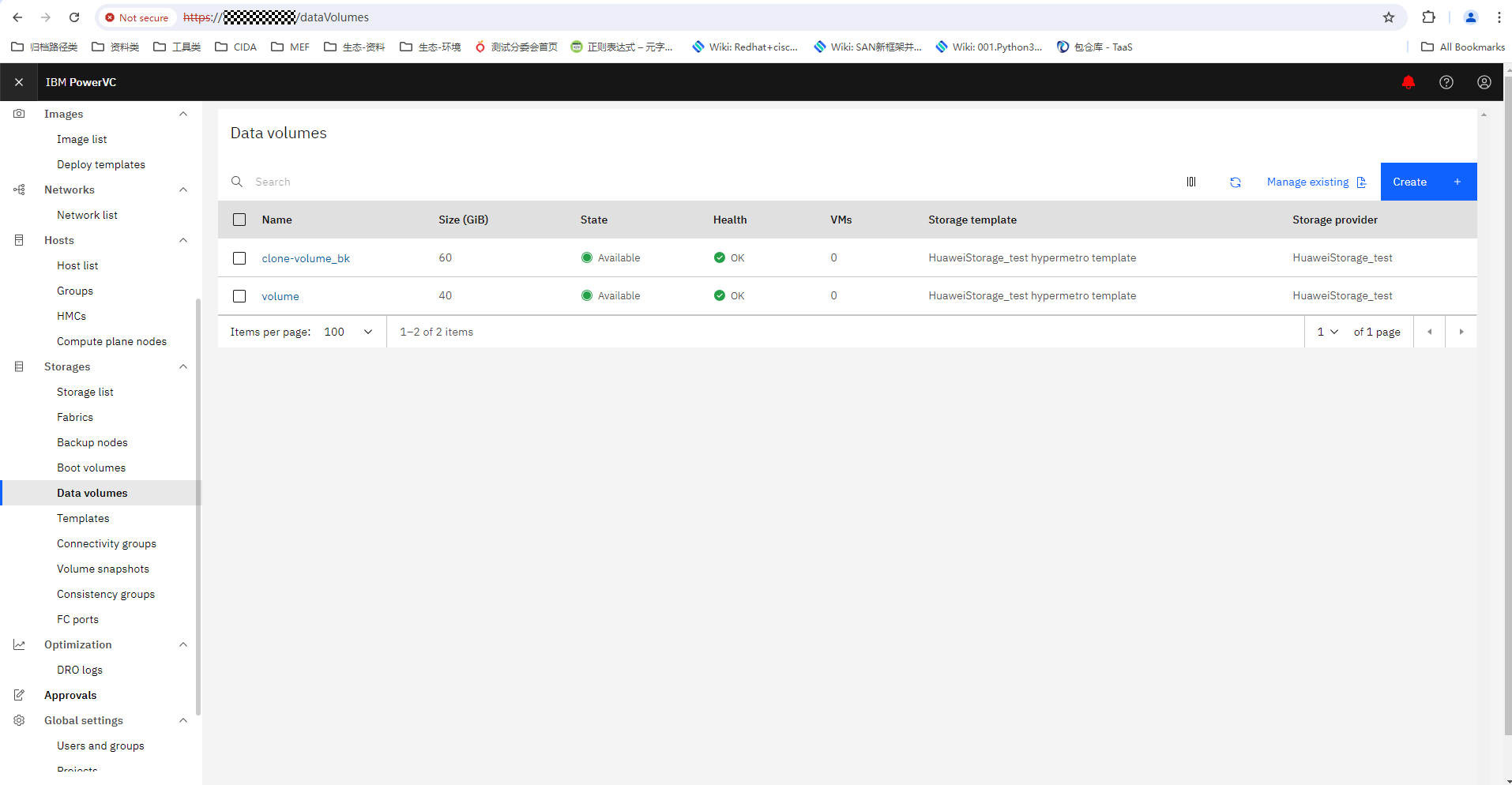Click the Images camera icon
Image resolution: width=1512 pixels, height=785 pixels.
19,114
